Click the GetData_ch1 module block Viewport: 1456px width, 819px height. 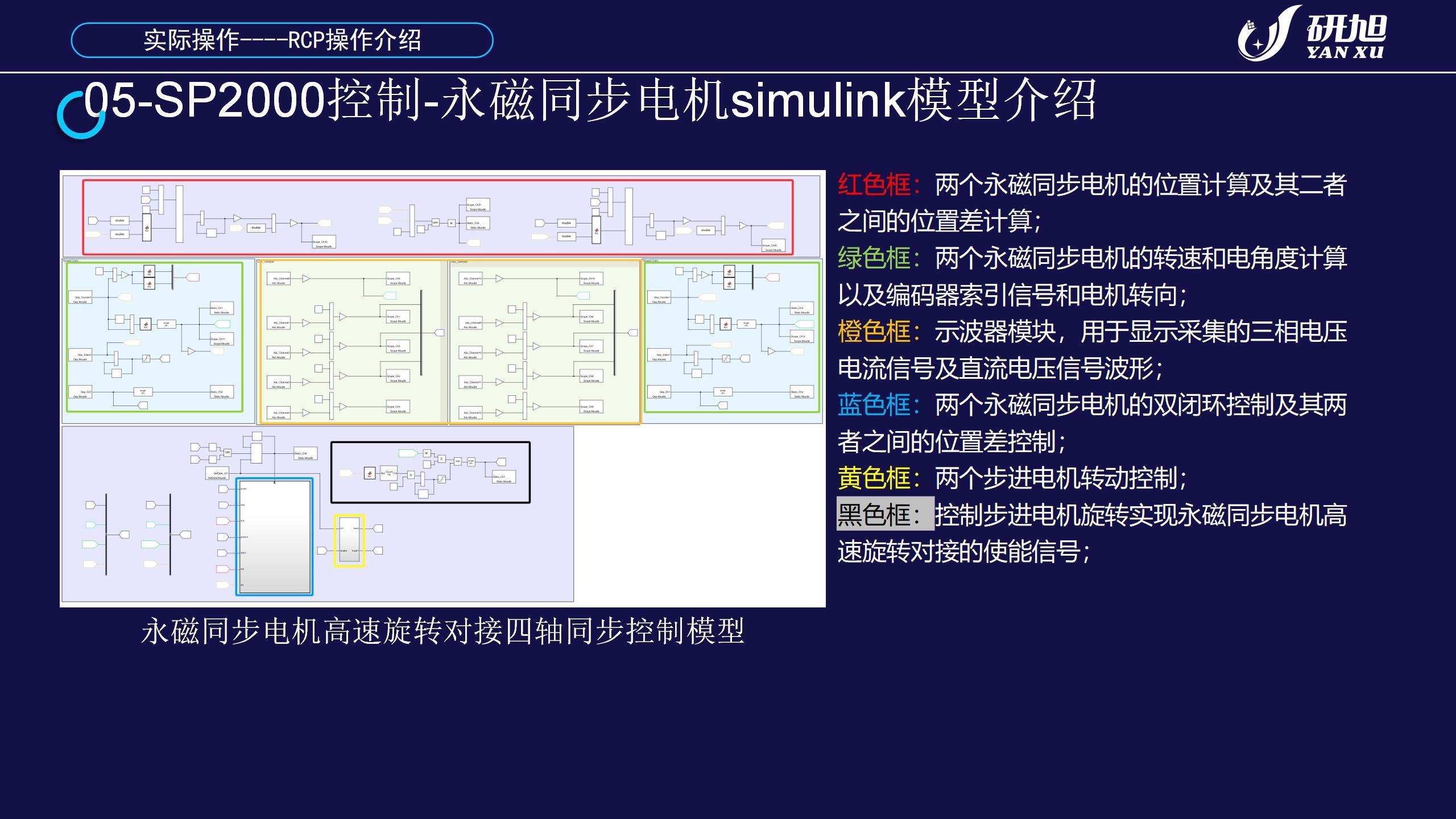pyautogui.click(x=217, y=474)
